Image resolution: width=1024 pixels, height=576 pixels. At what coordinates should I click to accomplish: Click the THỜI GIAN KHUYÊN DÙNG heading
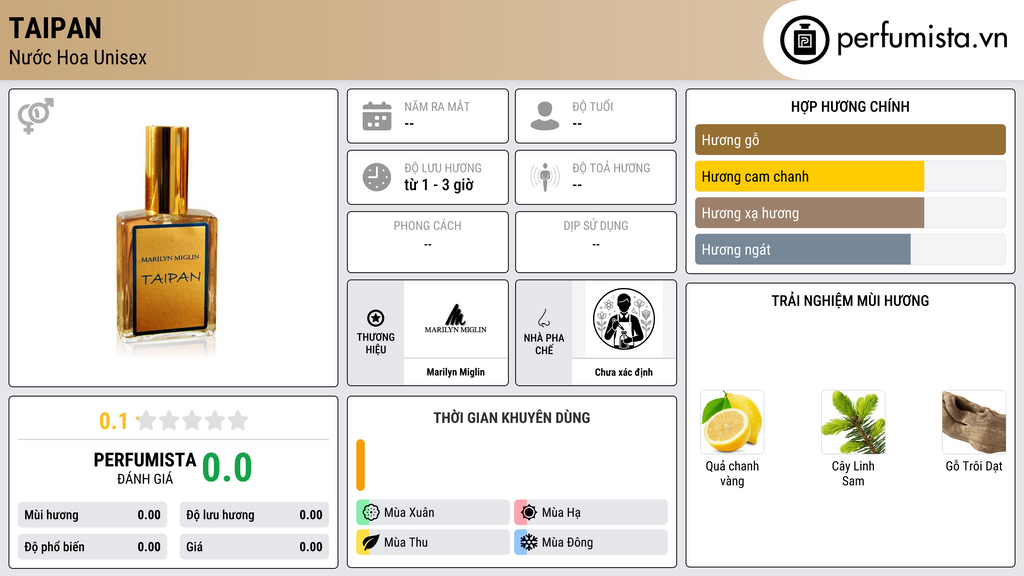pos(512,418)
